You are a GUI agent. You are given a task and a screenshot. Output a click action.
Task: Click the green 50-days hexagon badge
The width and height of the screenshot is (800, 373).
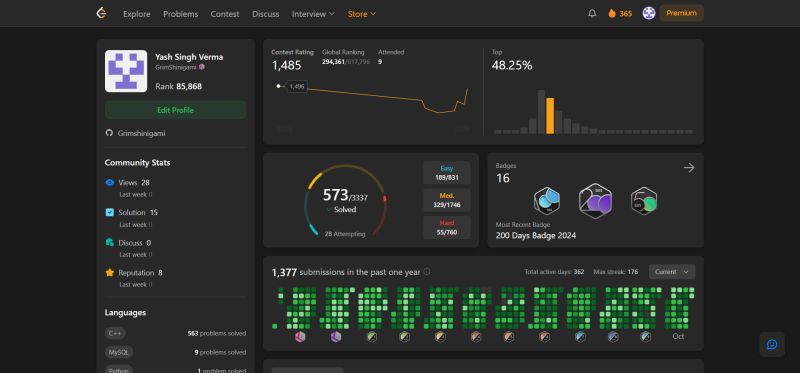coord(643,201)
